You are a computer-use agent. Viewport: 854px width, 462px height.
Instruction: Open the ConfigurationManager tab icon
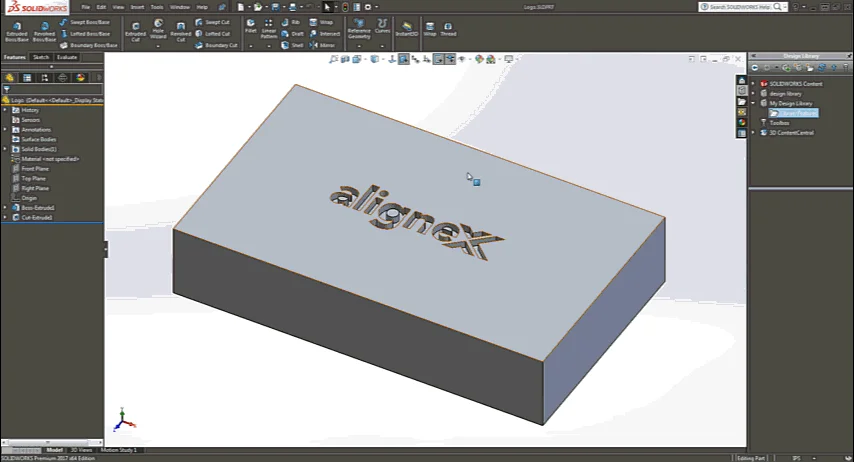pos(45,77)
